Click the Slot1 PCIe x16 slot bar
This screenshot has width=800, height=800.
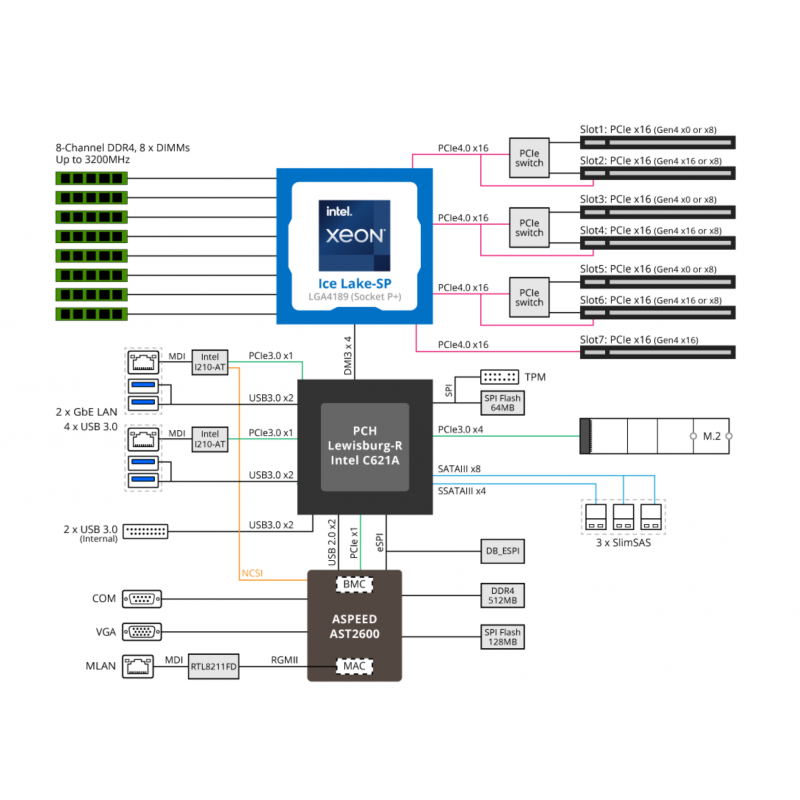[658, 142]
